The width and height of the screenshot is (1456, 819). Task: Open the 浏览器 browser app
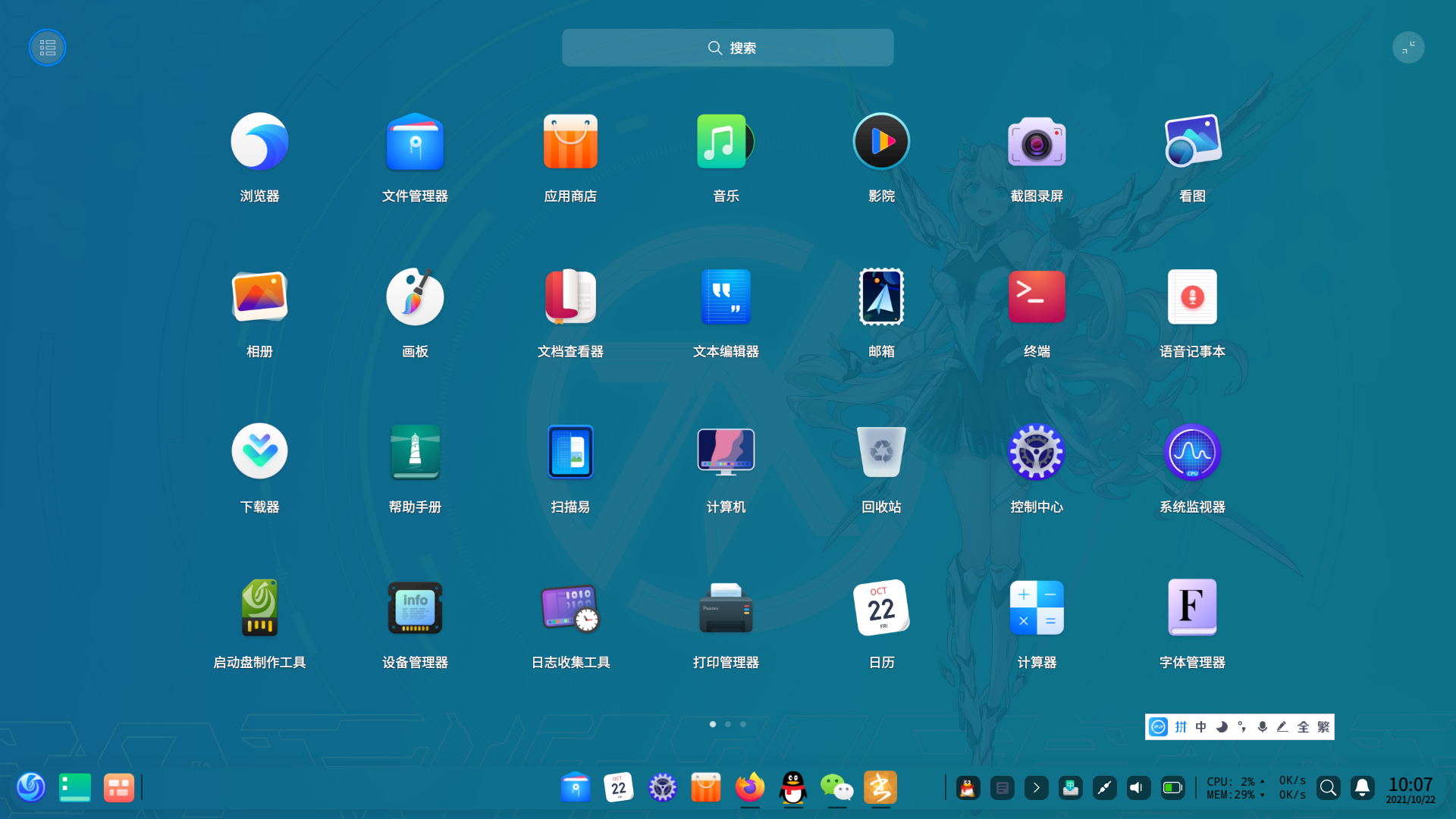pos(259,143)
